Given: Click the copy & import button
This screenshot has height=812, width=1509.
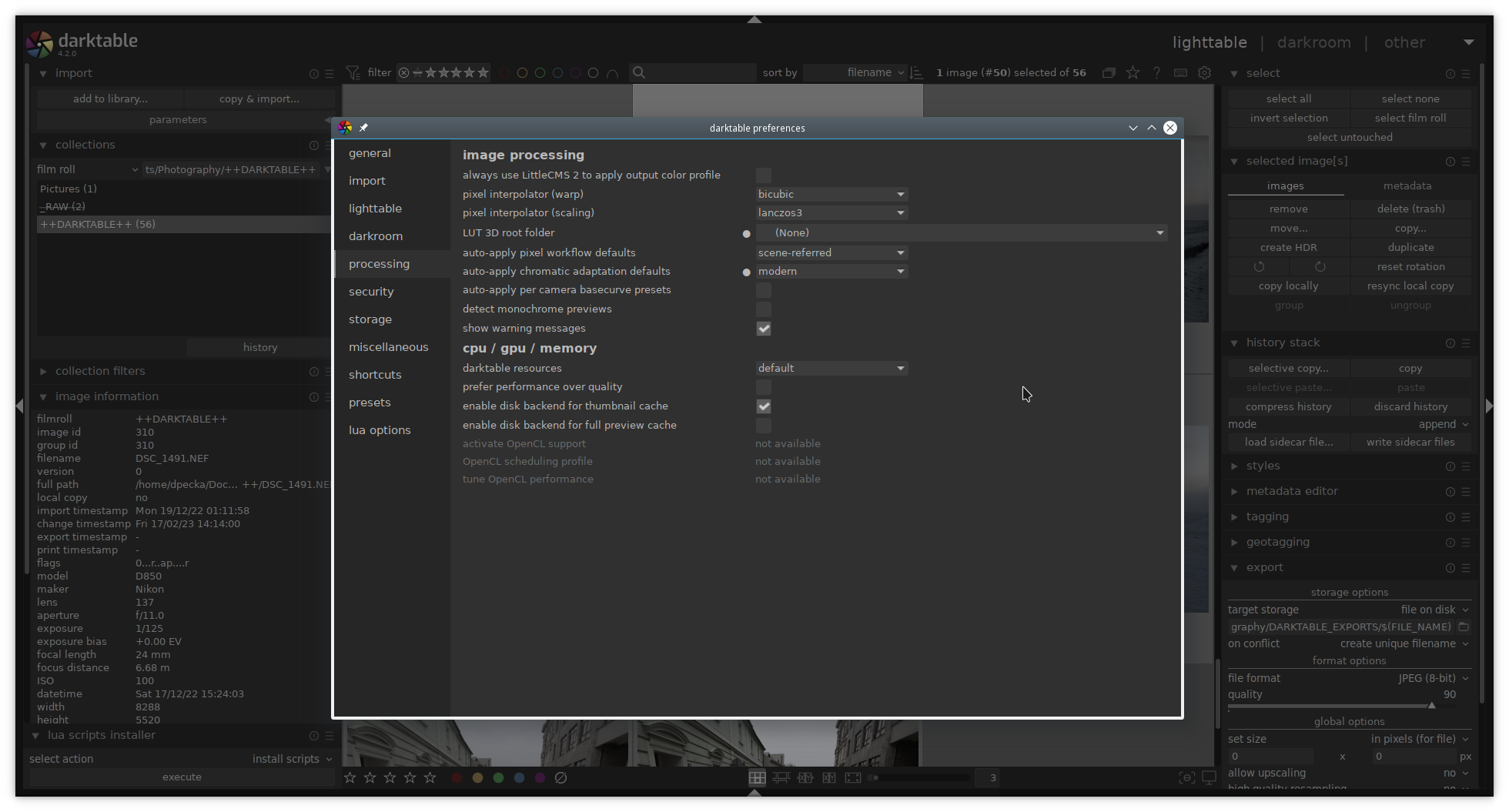Looking at the screenshot, I should [259, 99].
